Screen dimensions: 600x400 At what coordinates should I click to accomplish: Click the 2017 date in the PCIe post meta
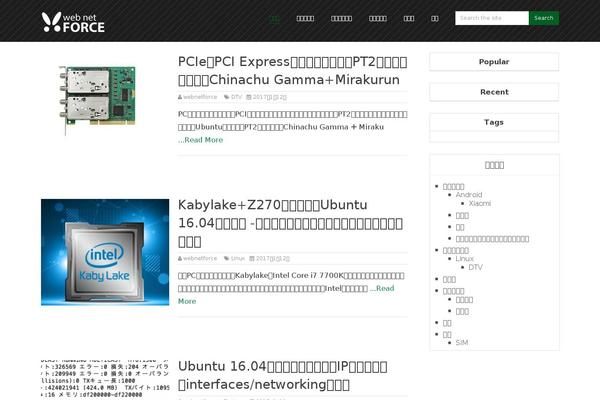pyautogui.click(x=270, y=97)
